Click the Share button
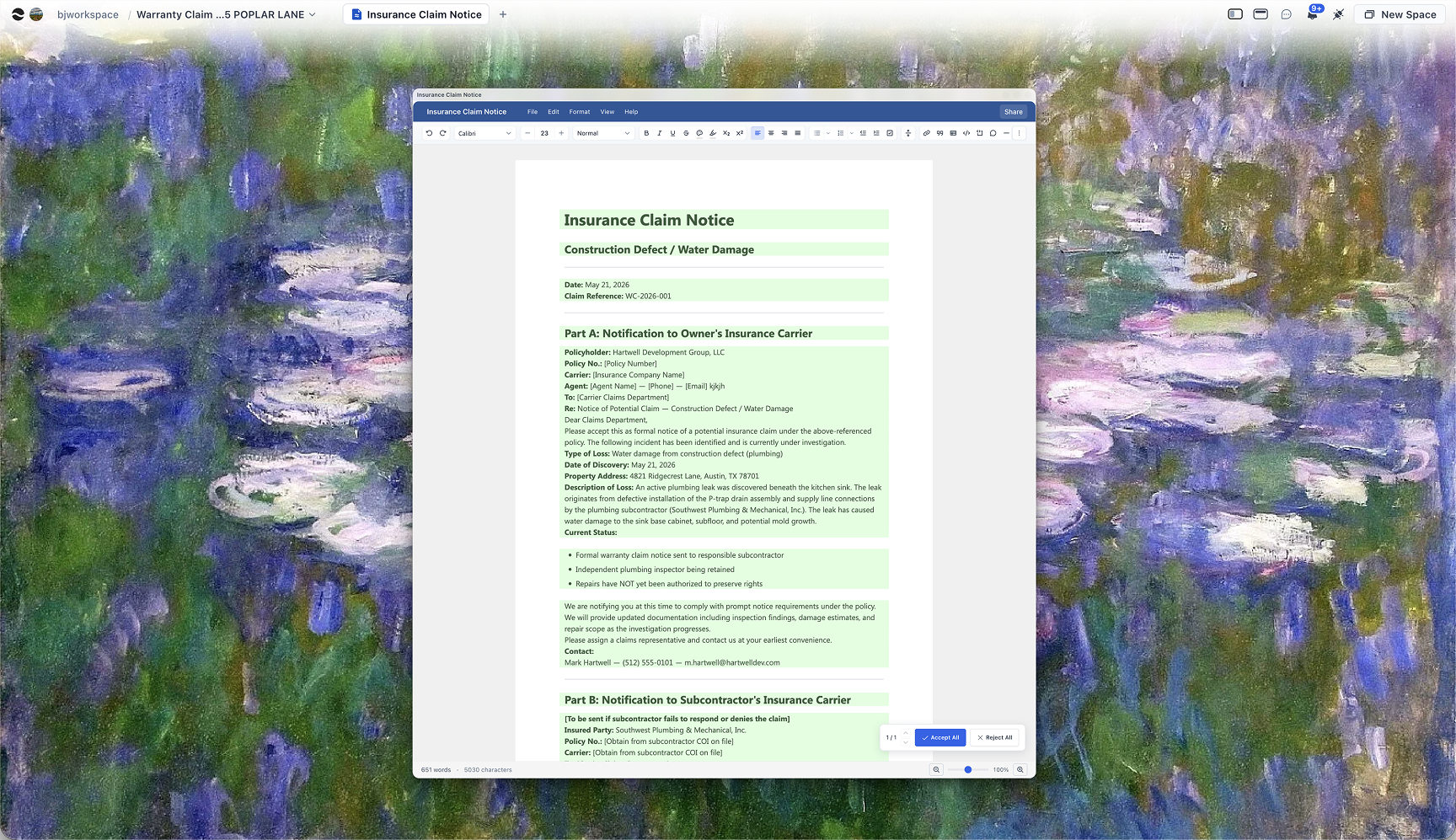The image size is (1456, 840). pyautogui.click(x=1014, y=112)
